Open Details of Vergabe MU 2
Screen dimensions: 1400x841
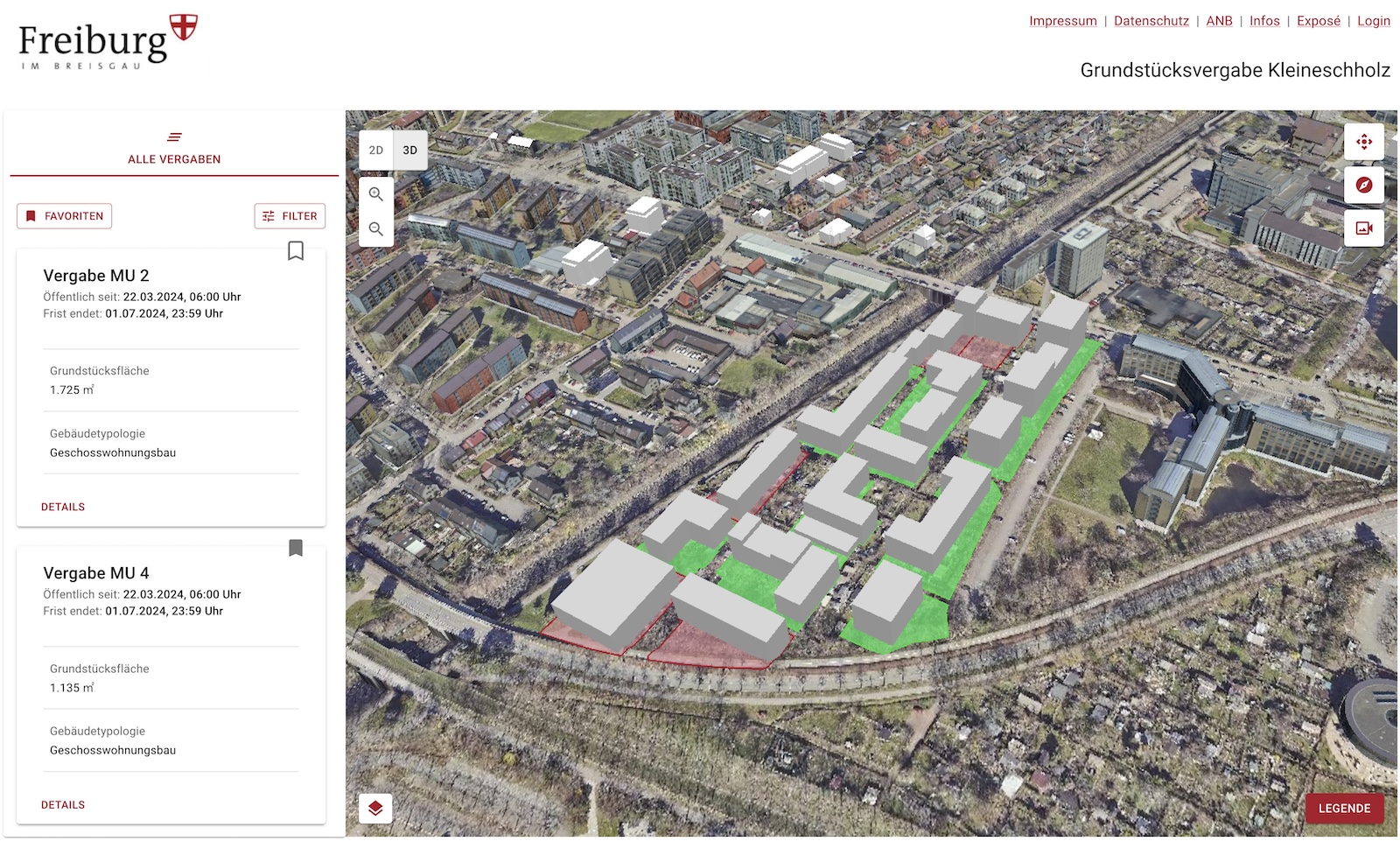click(x=63, y=507)
